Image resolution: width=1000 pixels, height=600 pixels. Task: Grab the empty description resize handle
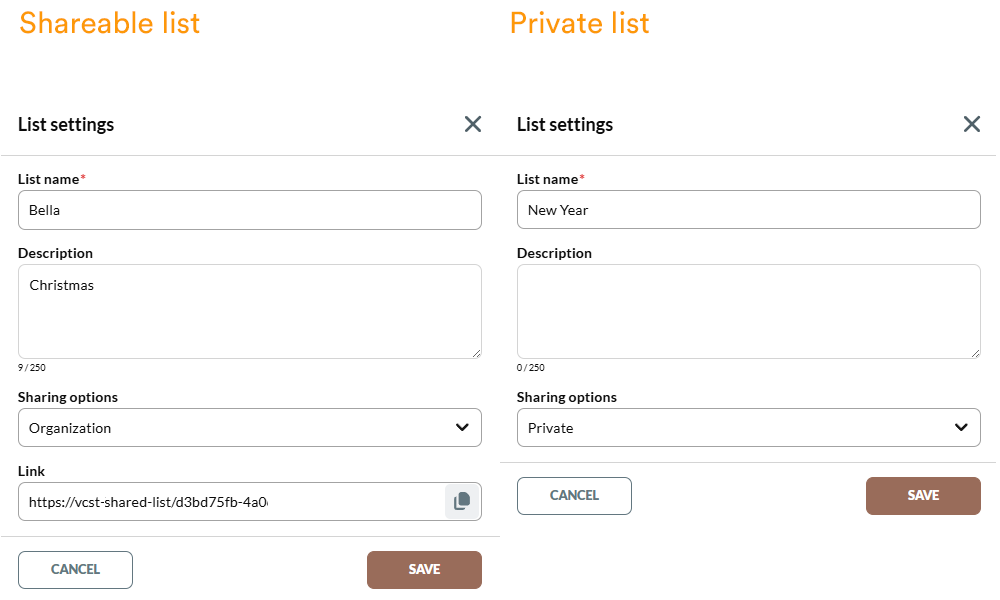click(975, 353)
